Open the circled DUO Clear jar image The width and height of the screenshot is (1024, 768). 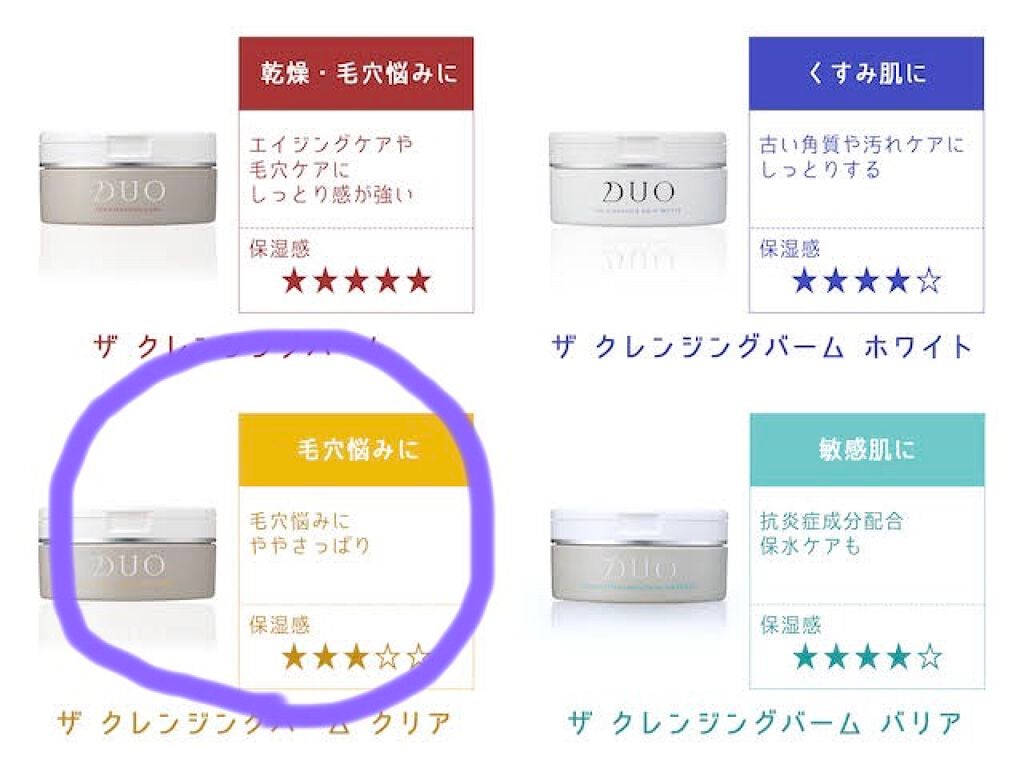point(127,554)
